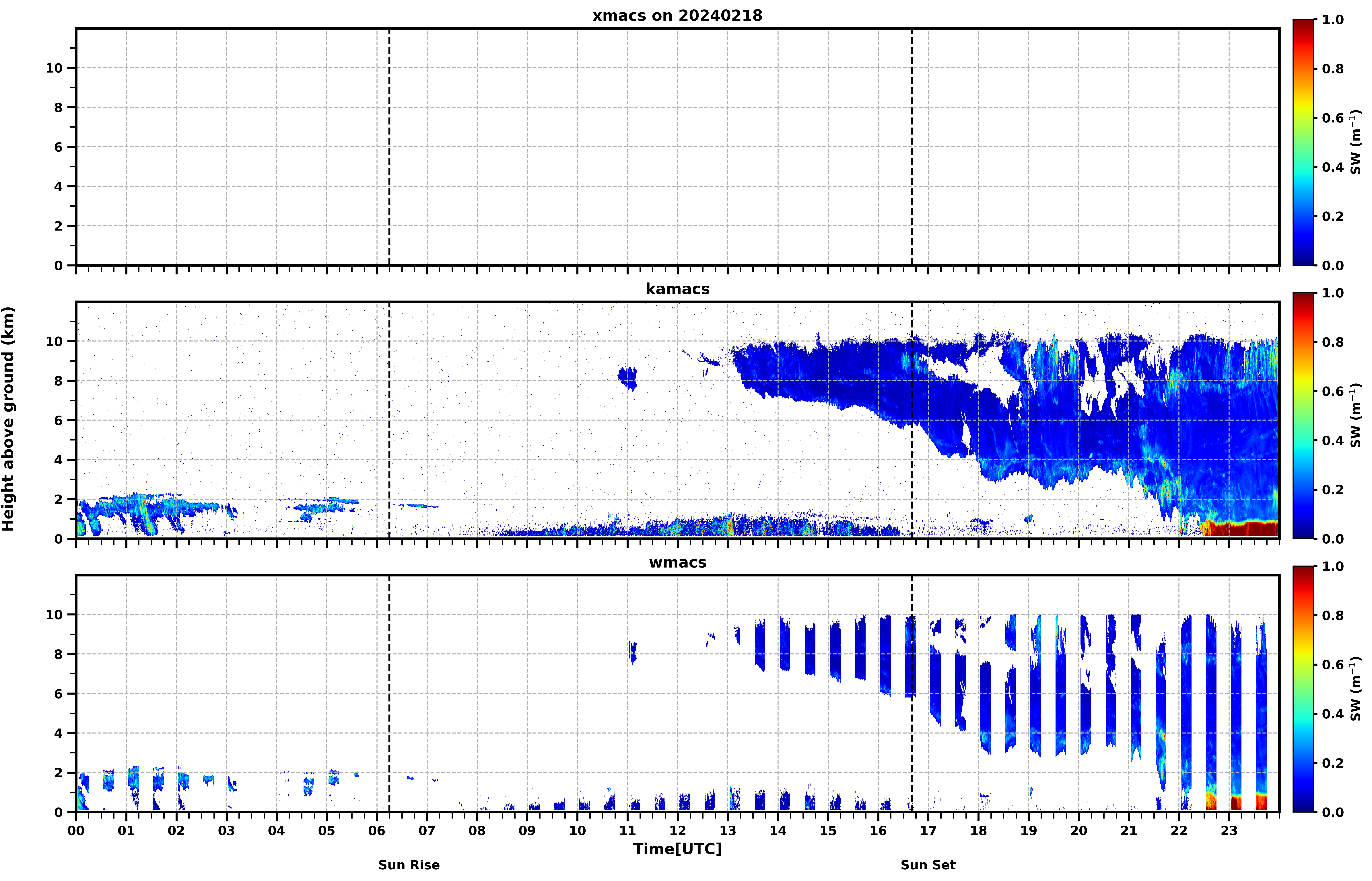Click the '1.0' value on xmacs colorbar
Image resolution: width=1372 pixels, height=881 pixels.
coord(1333,20)
